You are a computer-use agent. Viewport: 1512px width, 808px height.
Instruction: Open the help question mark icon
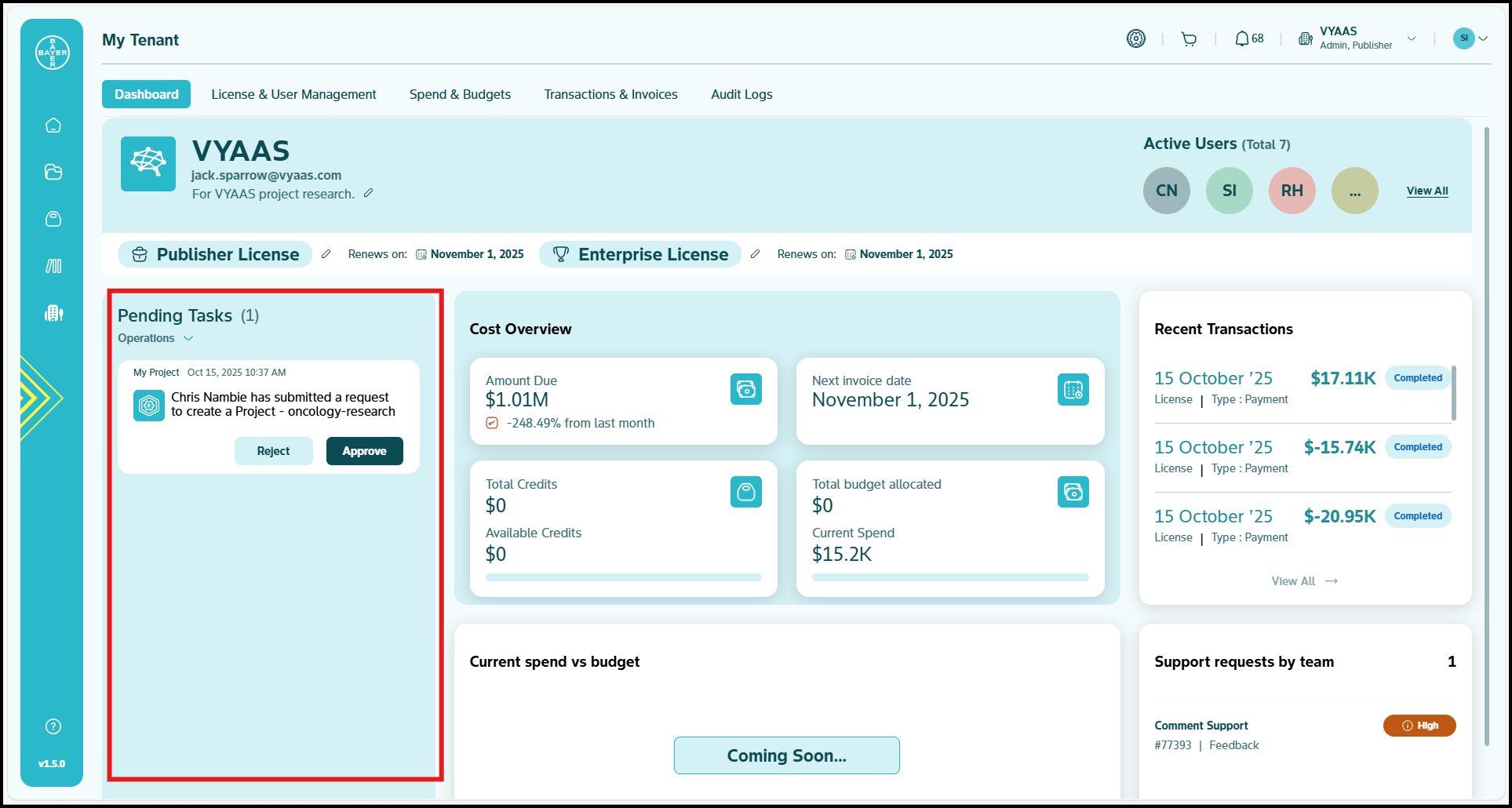[53, 726]
